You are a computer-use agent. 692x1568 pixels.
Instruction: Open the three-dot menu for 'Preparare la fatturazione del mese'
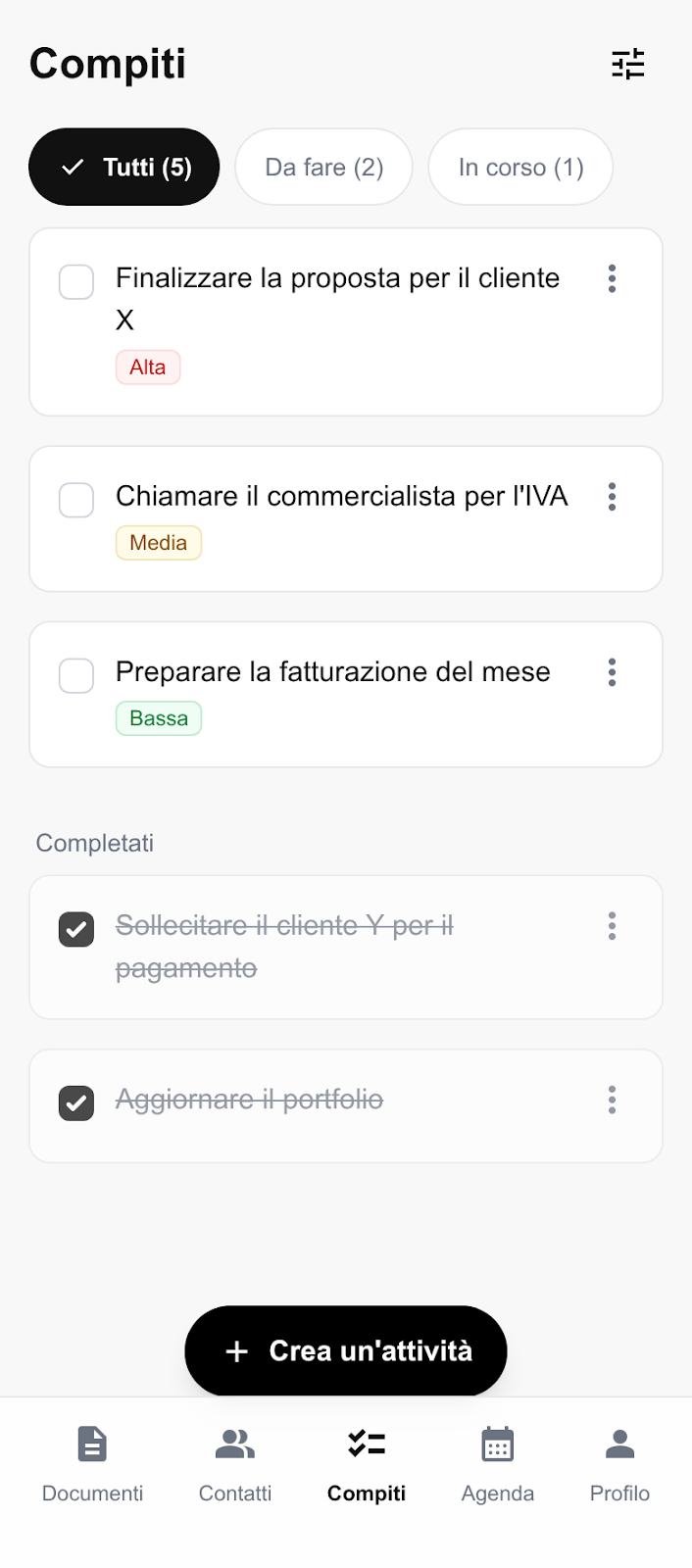[612, 673]
